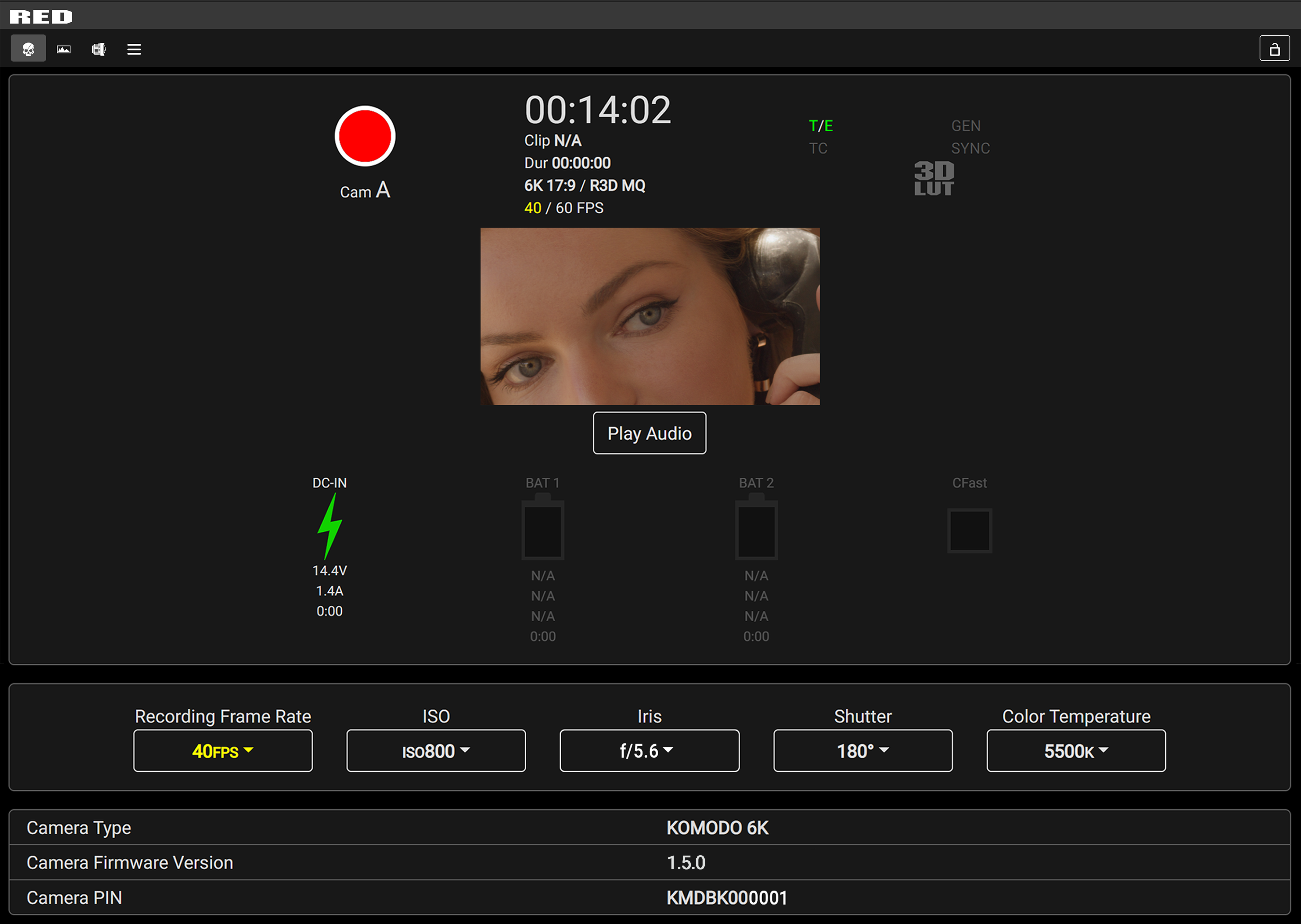1301x924 pixels.
Task: Click the RED logo
Action: 42,16
